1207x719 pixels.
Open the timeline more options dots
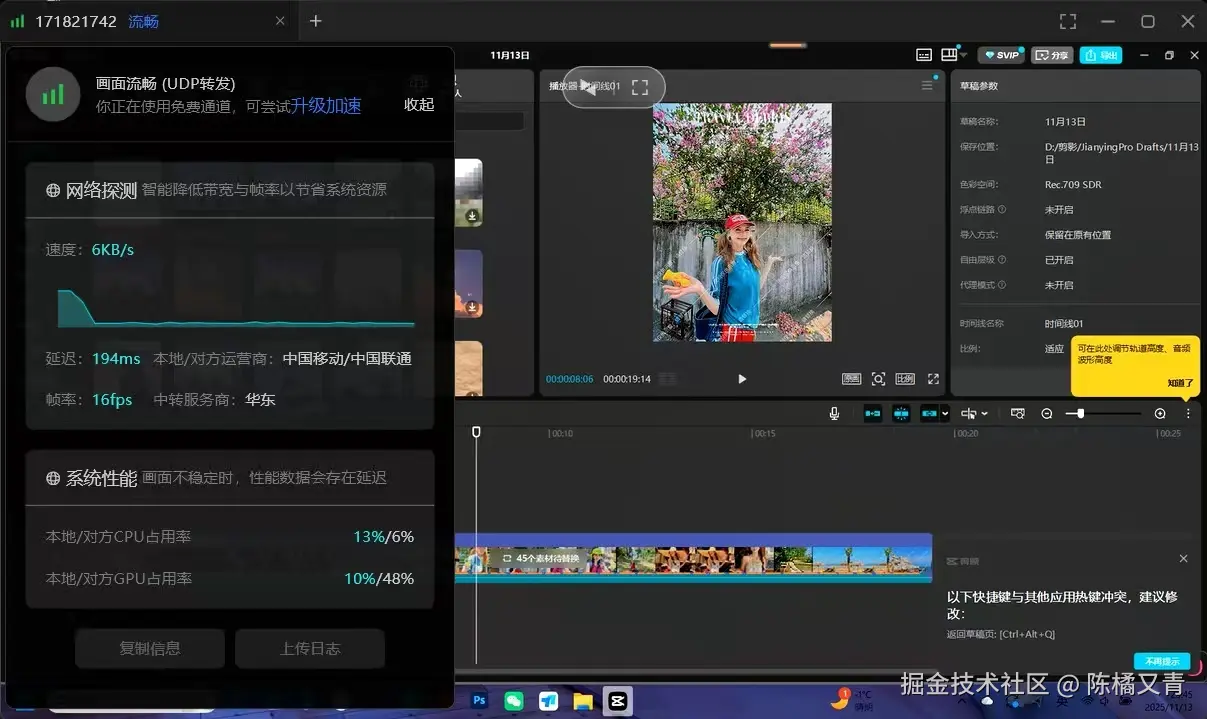point(1188,413)
